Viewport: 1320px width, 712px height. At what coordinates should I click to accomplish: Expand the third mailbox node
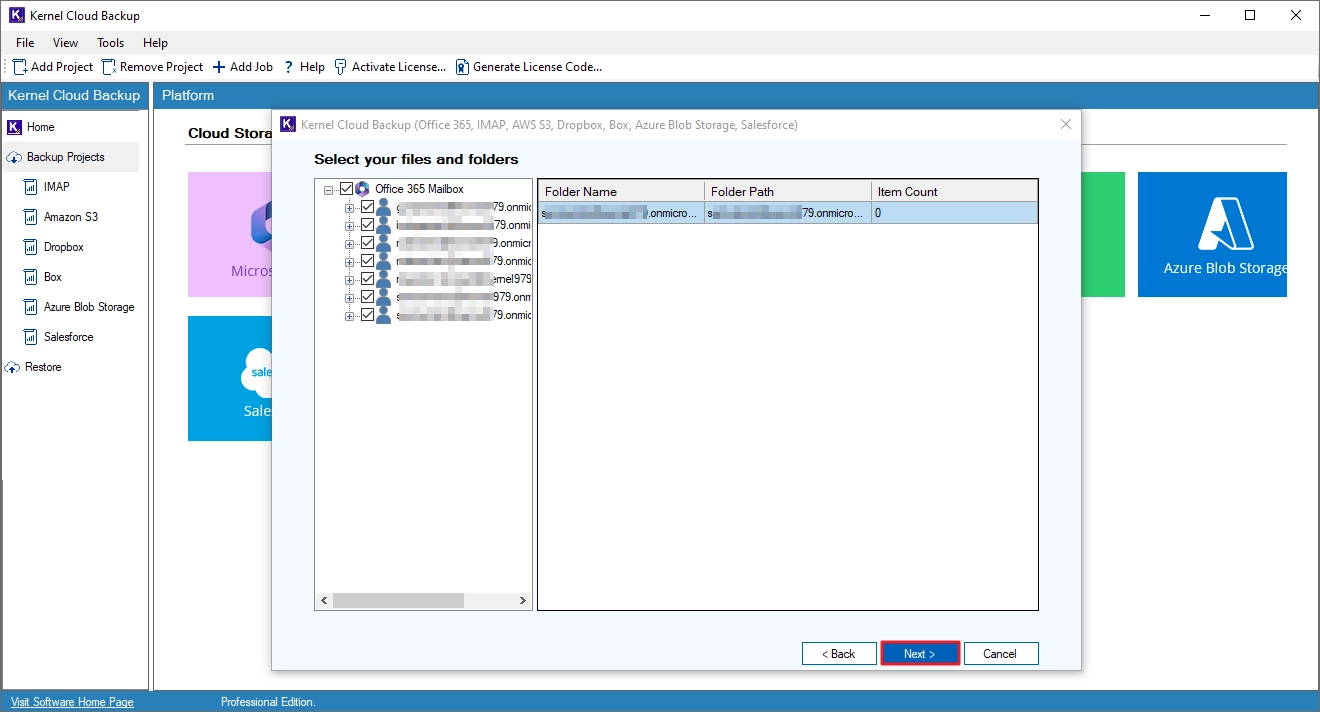point(350,244)
